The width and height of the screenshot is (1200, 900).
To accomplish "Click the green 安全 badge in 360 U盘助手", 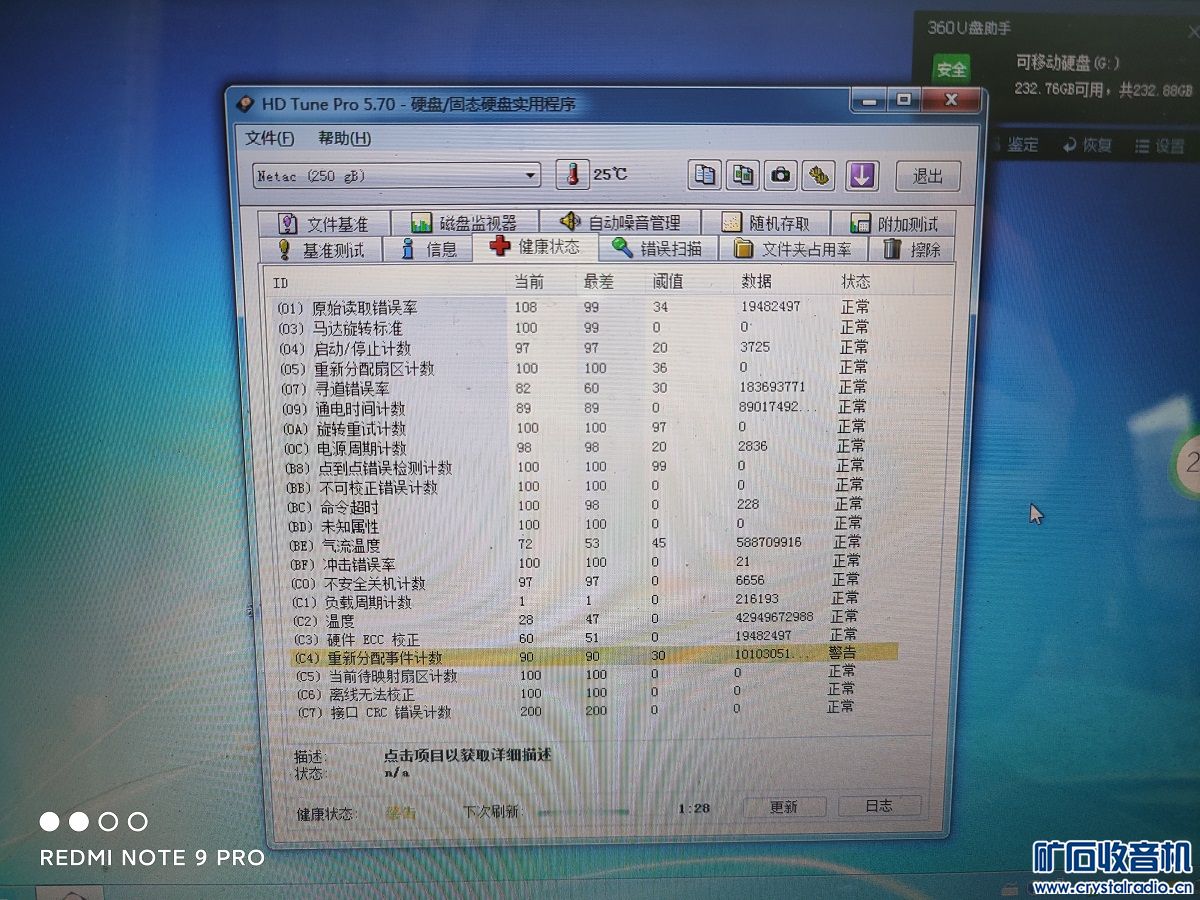I will point(952,68).
